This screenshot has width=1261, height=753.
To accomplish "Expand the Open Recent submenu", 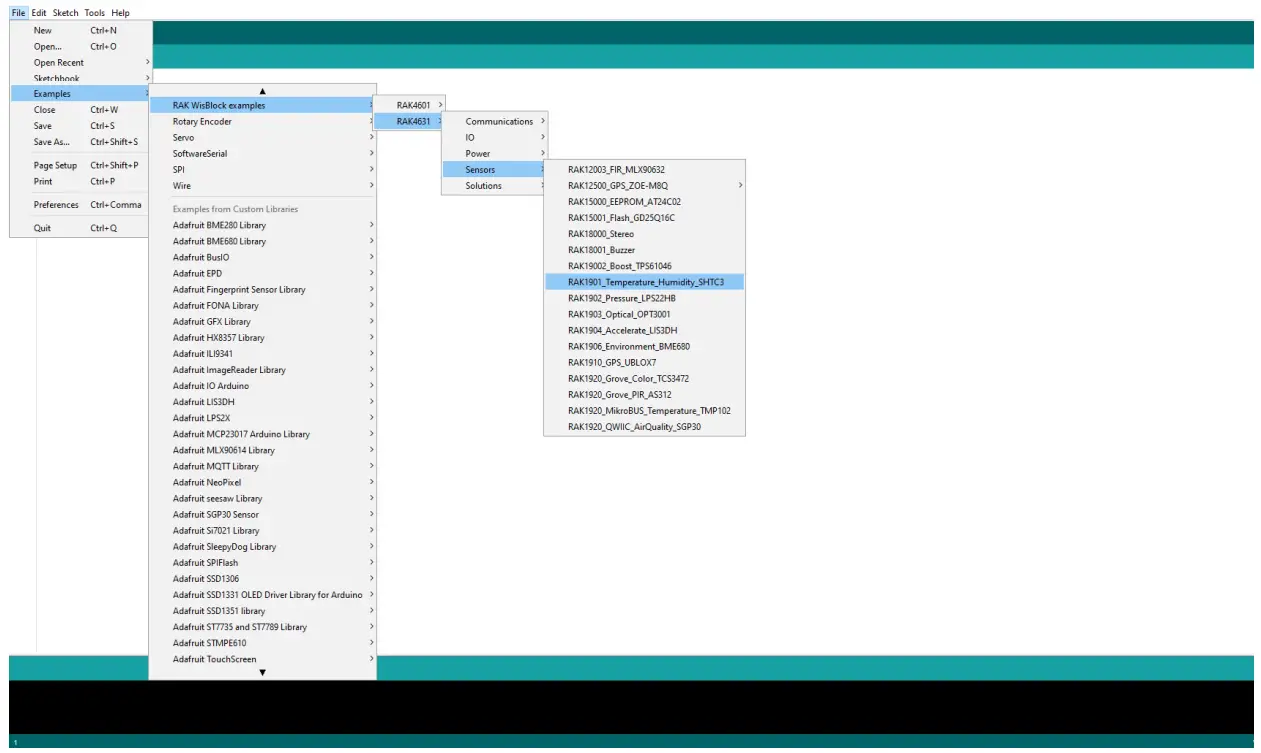I will [81, 62].
